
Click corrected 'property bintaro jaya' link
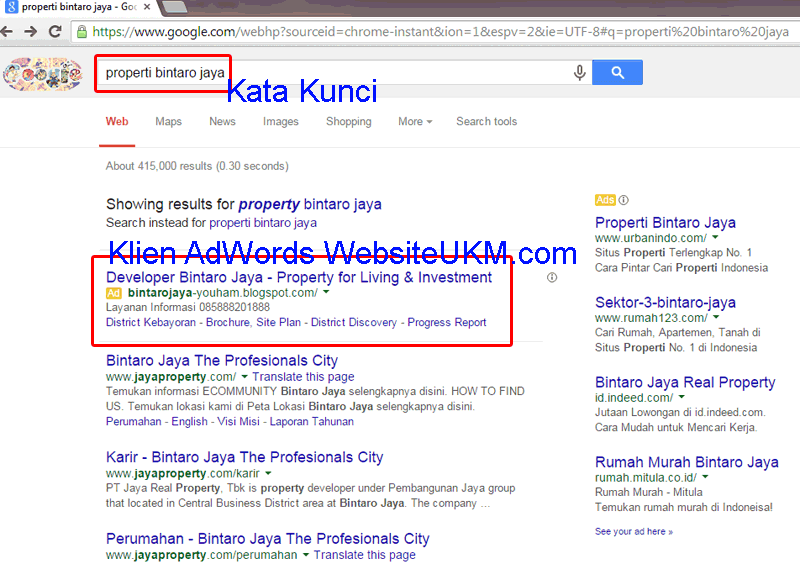click(x=310, y=204)
